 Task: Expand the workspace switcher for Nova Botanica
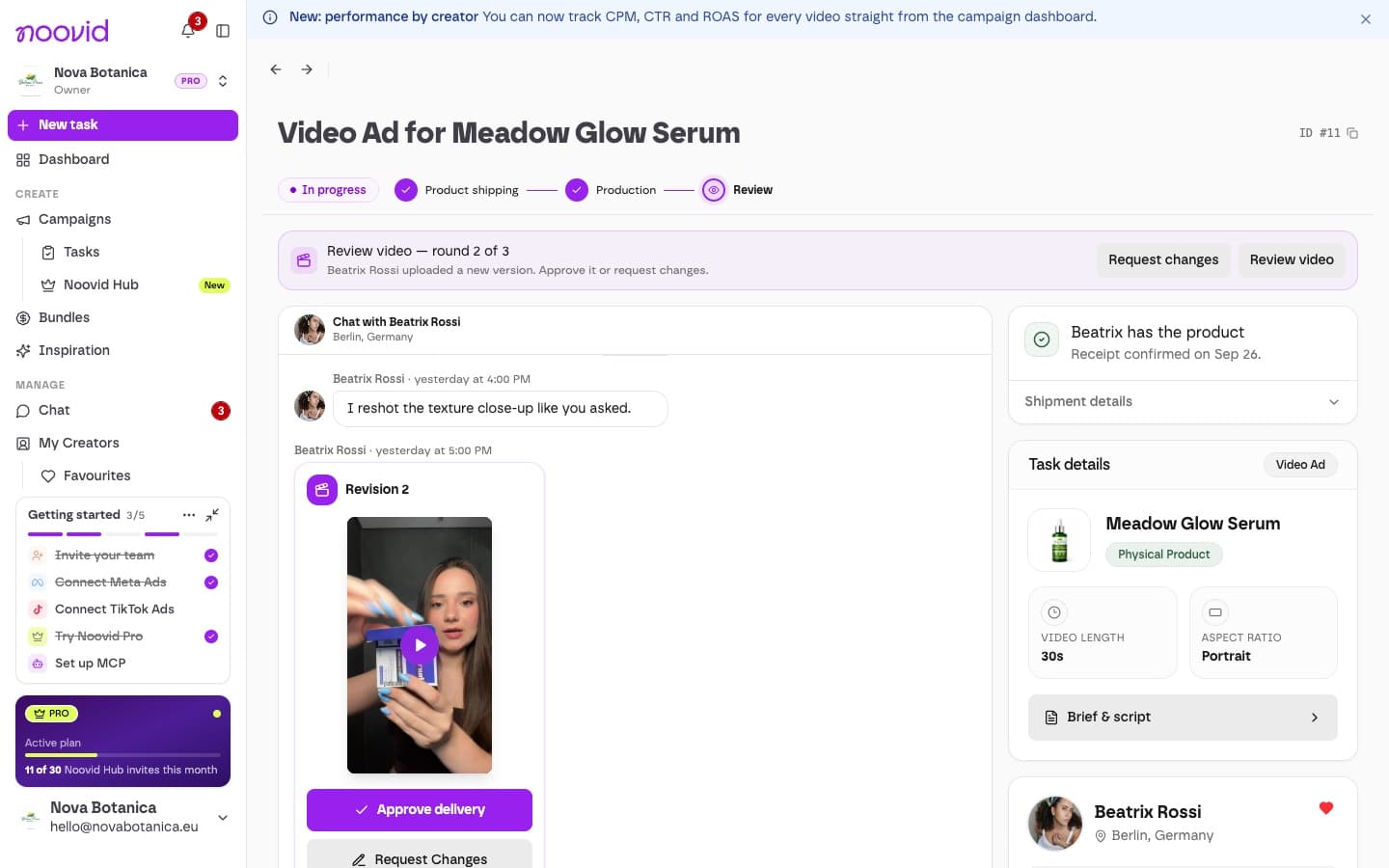223,81
